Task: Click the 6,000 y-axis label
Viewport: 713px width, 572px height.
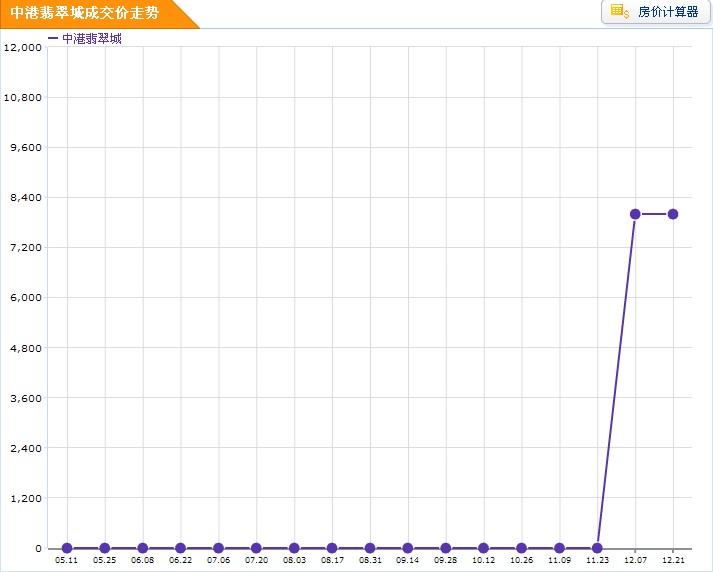Action: [x=26, y=298]
